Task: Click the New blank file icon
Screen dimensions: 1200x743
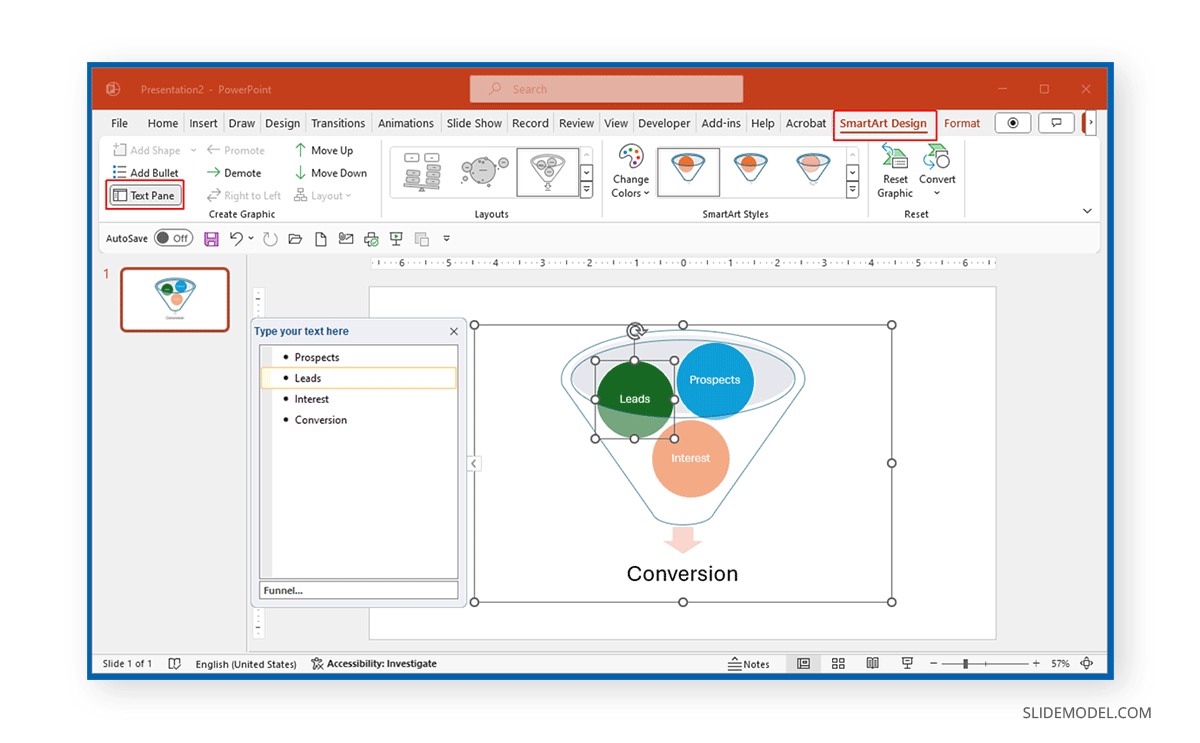Action: (x=321, y=239)
